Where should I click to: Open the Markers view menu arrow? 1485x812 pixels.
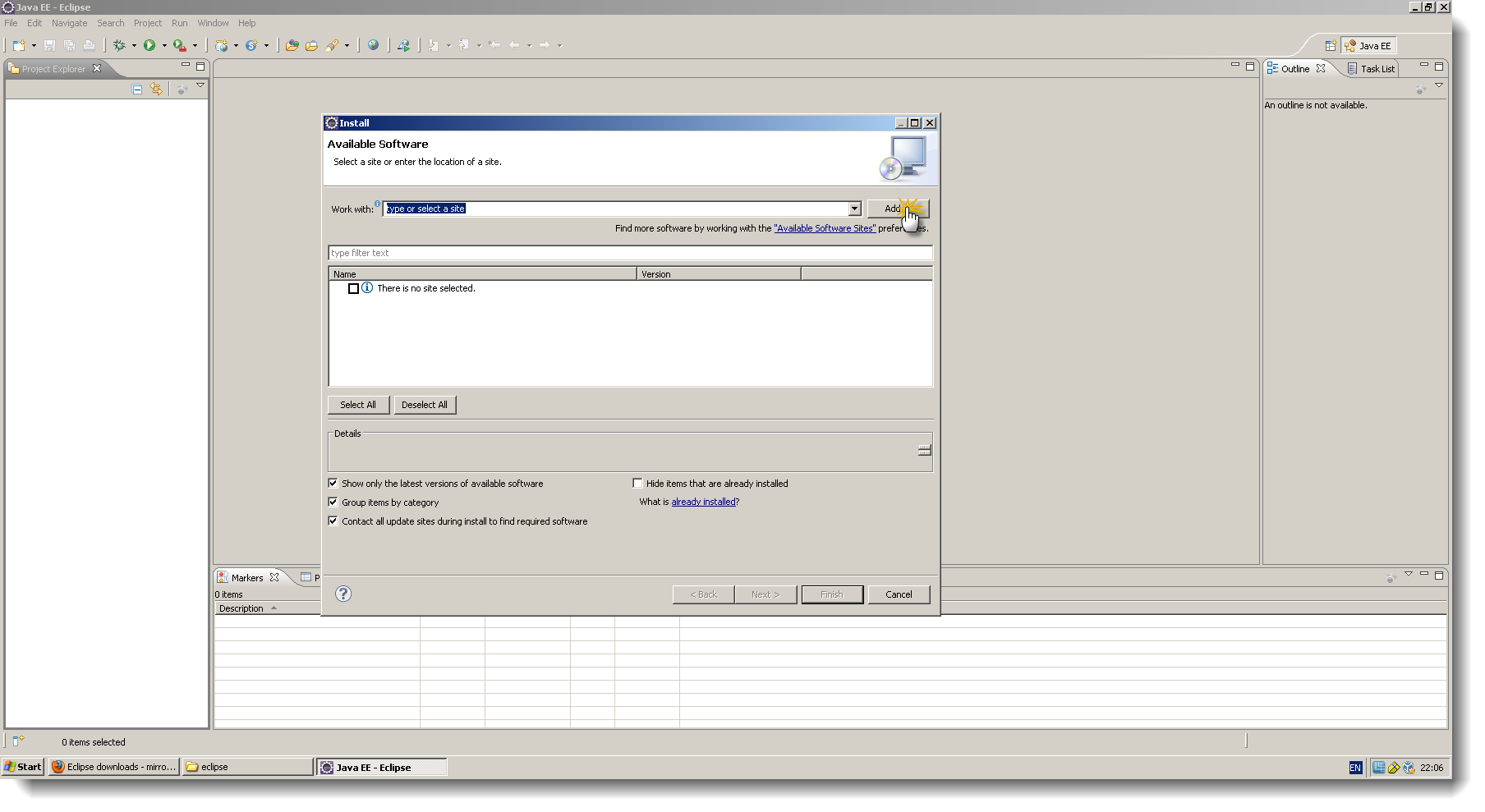1409,574
